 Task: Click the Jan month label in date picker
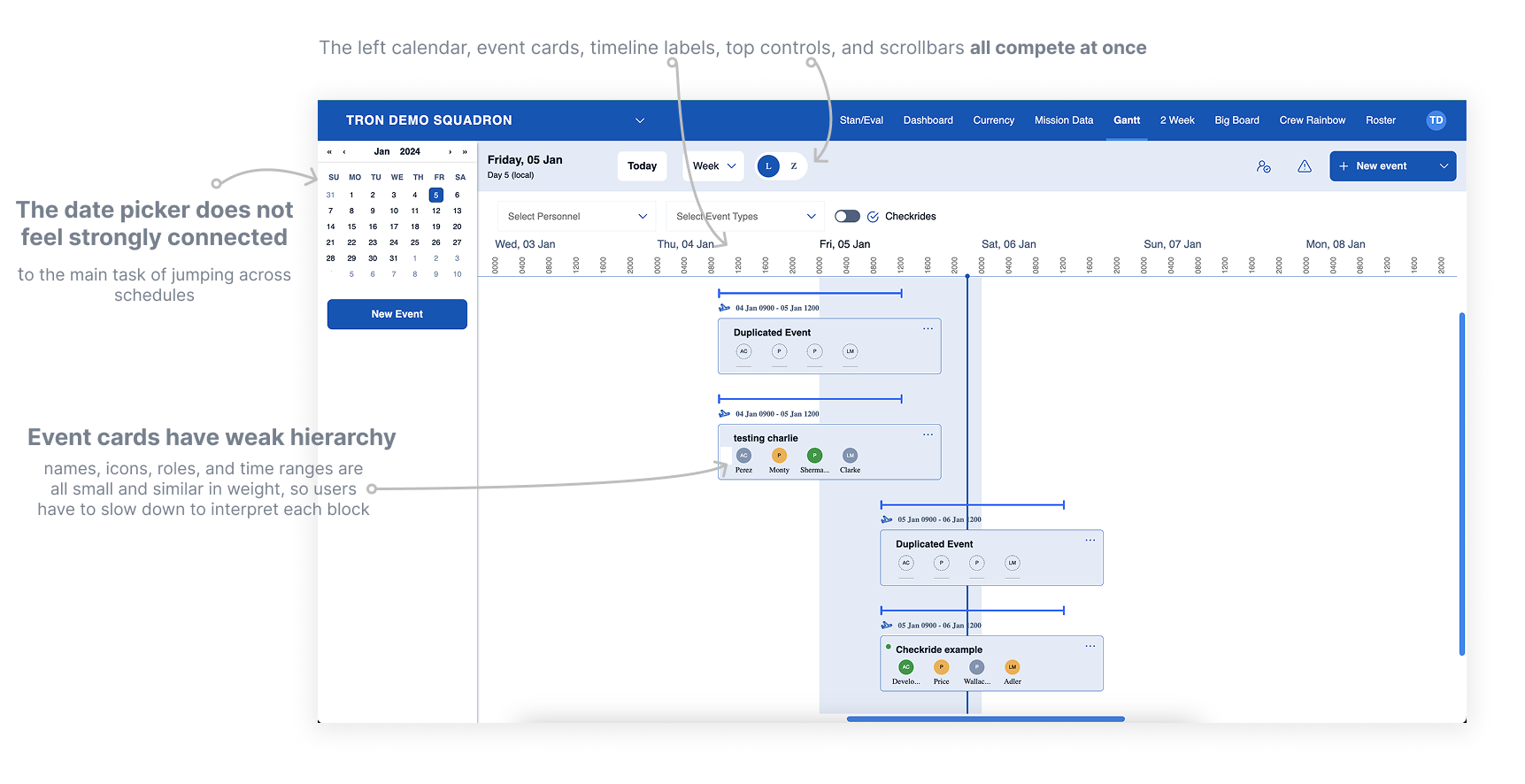pos(381,152)
